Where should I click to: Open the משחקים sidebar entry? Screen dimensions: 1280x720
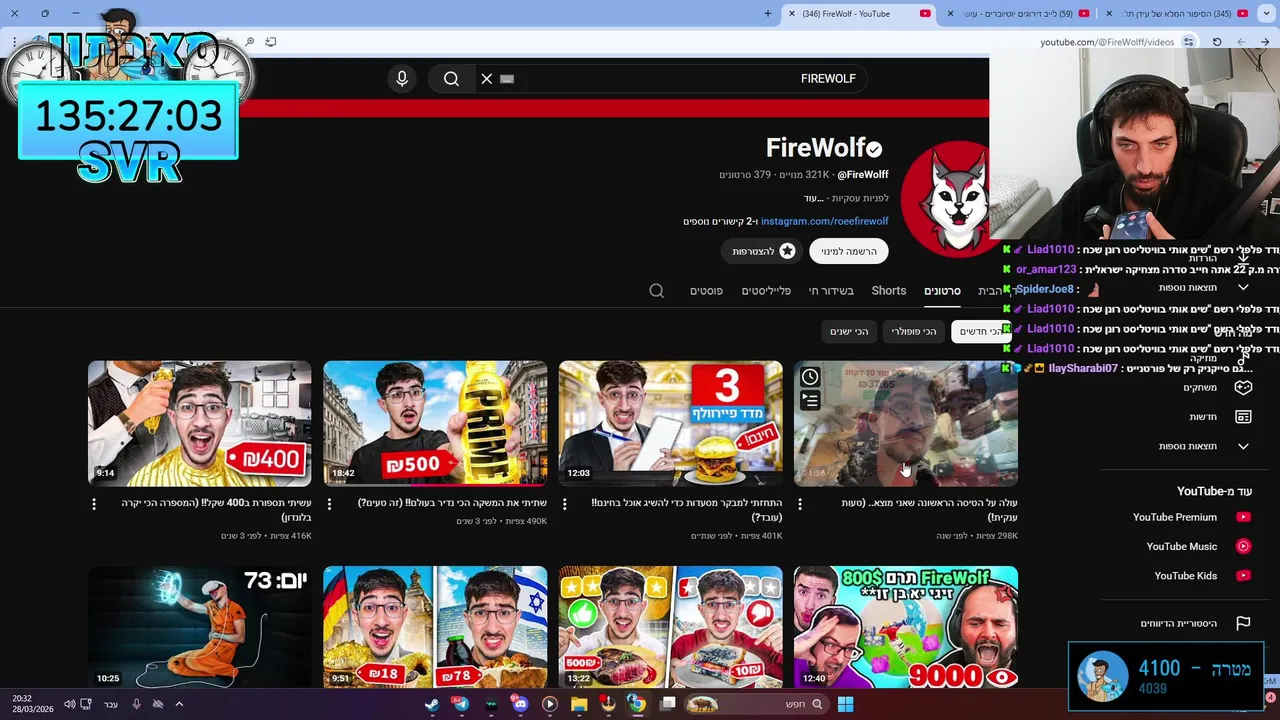(x=1200, y=387)
